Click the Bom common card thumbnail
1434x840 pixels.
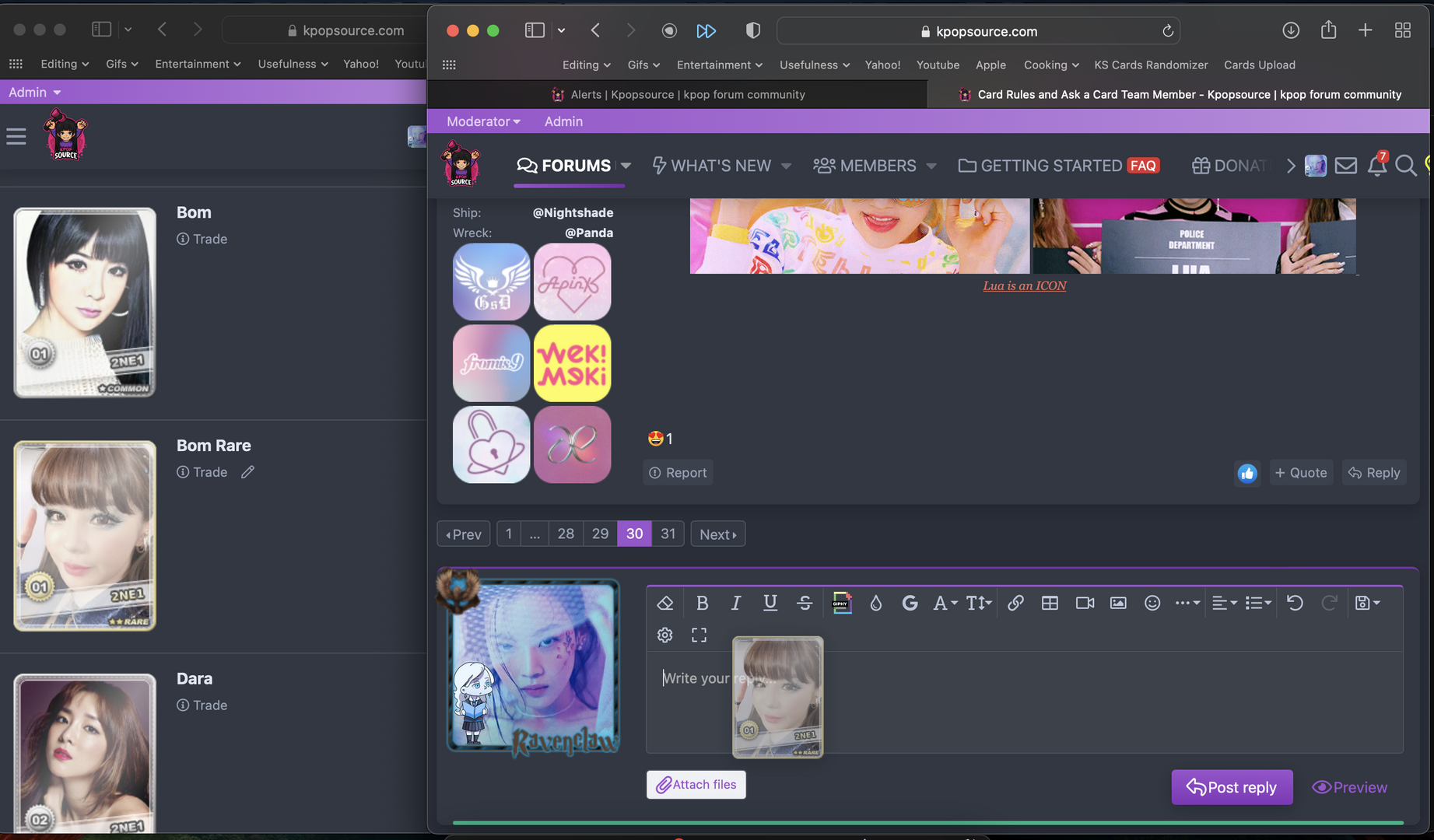tap(85, 303)
